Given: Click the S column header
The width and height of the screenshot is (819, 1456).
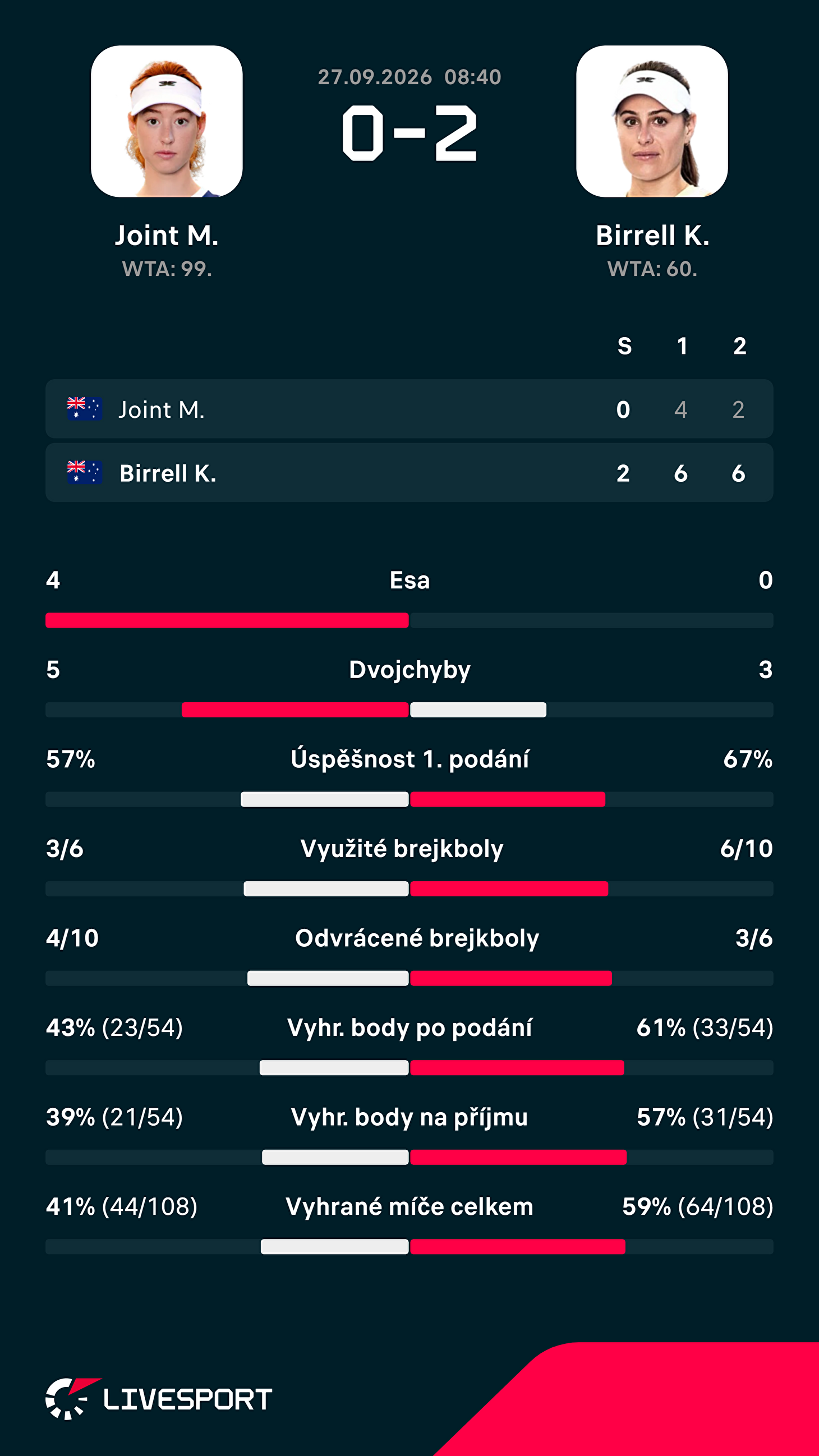Looking at the screenshot, I should click(624, 346).
